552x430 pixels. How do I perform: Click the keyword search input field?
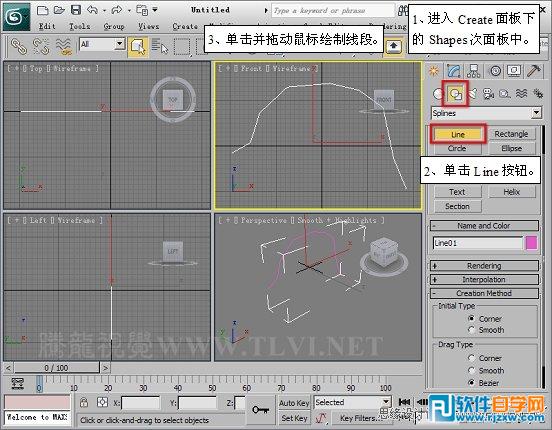(333, 11)
